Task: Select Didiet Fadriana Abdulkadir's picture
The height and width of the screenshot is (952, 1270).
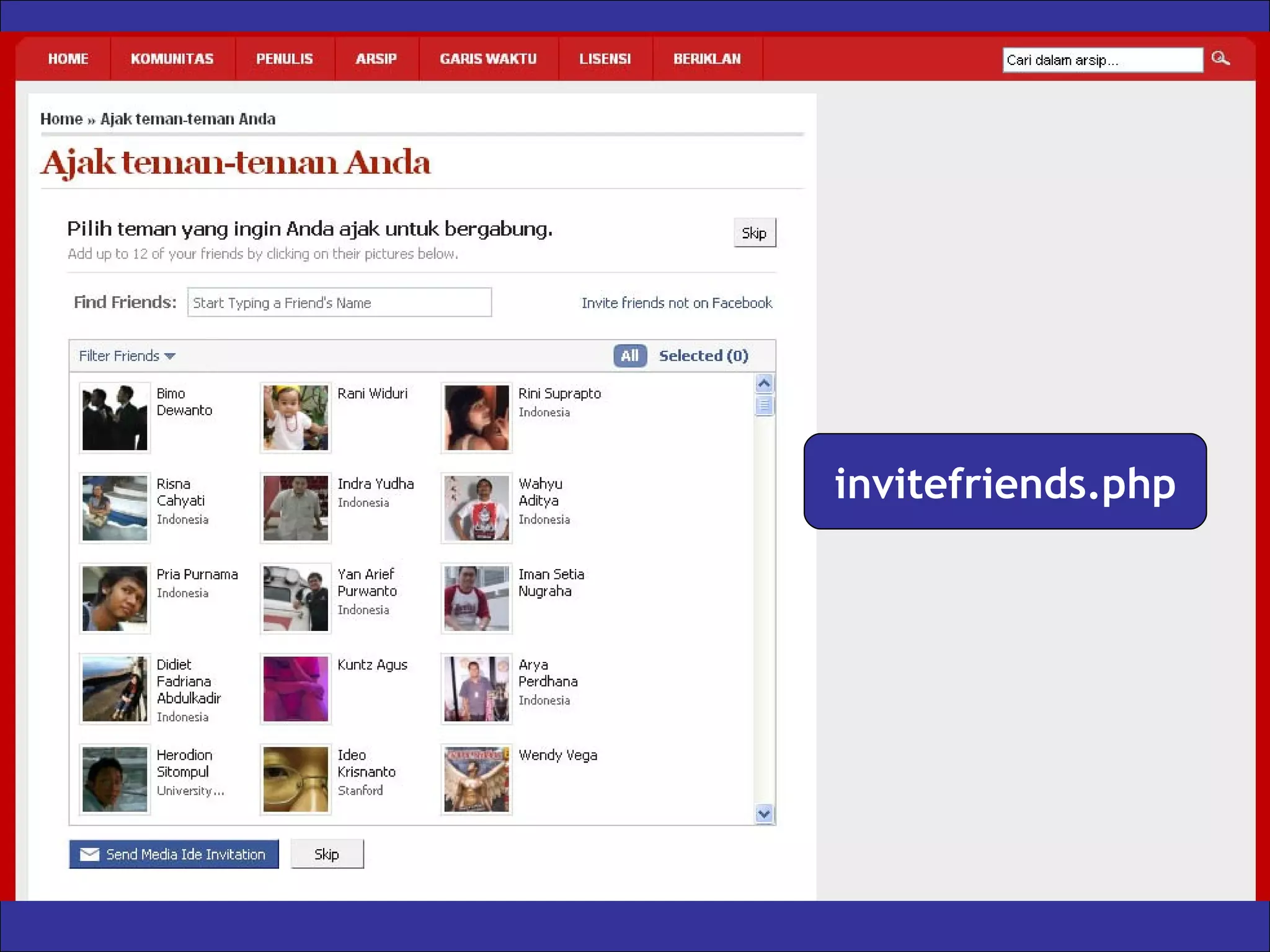Action: 115,689
